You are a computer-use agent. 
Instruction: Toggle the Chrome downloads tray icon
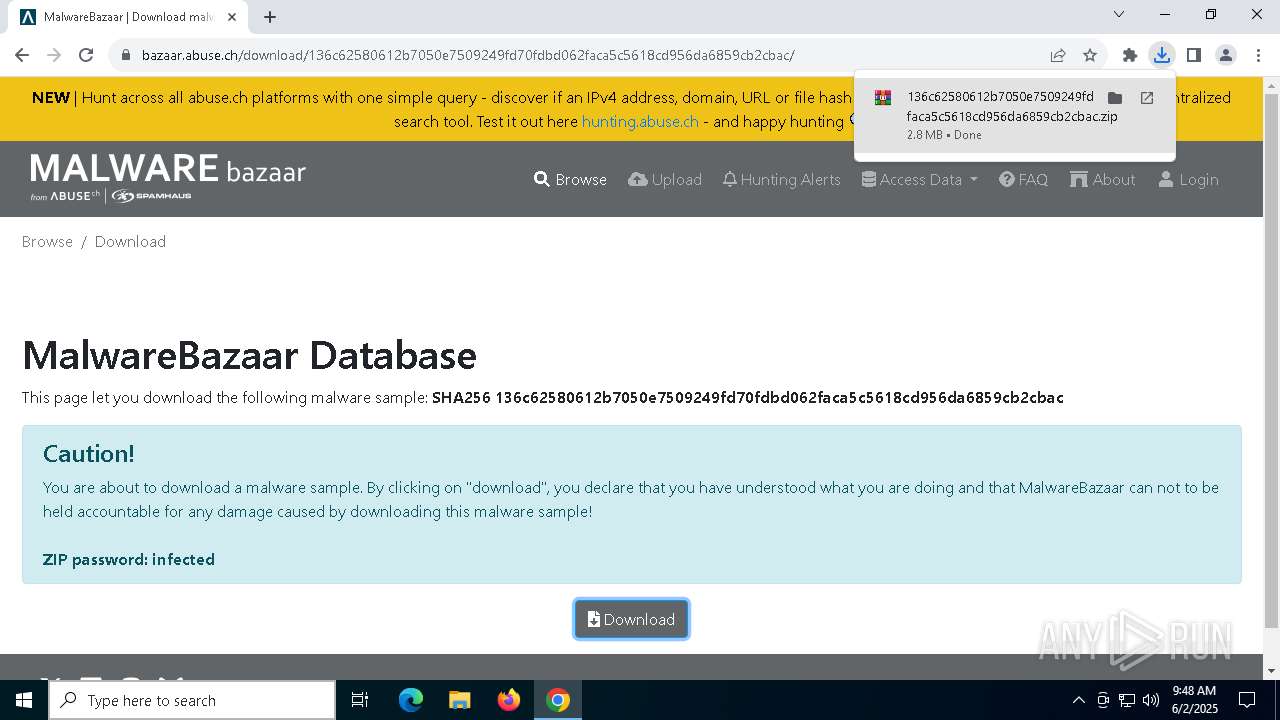[x=1162, y=55]
